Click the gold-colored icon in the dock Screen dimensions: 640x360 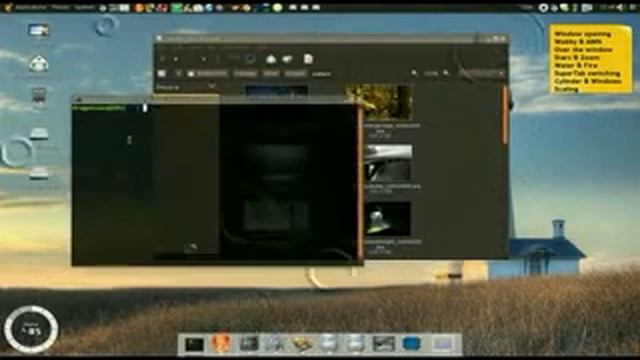point(302,344)
